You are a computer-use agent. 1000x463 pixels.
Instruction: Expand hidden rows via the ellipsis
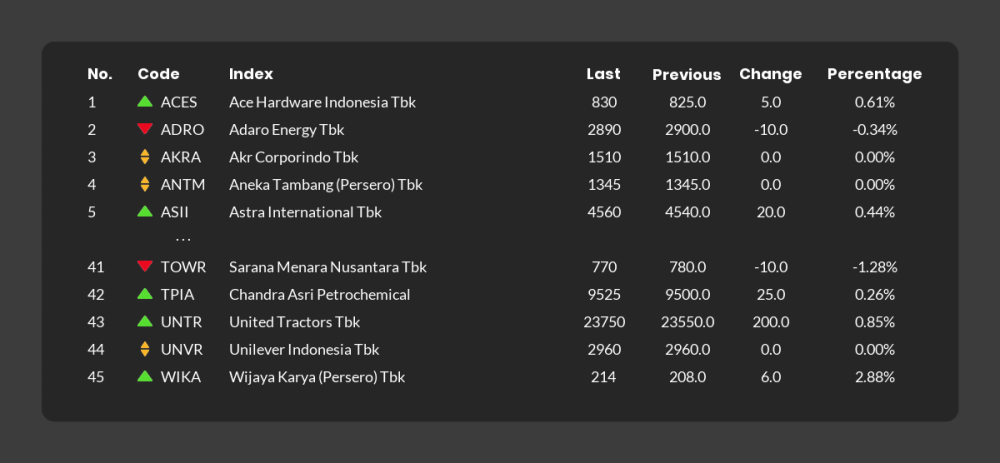(183, 240)
